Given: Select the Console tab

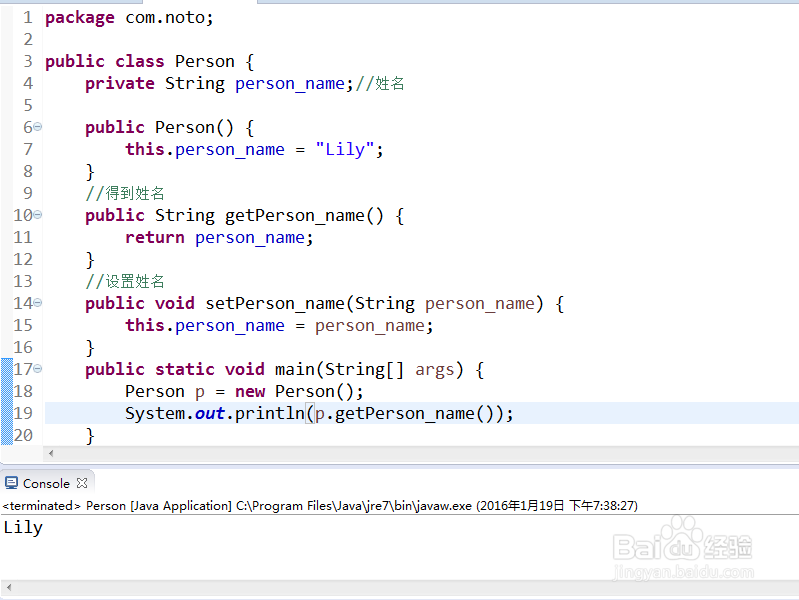Looking at the screenshot, I should point(46,483).
